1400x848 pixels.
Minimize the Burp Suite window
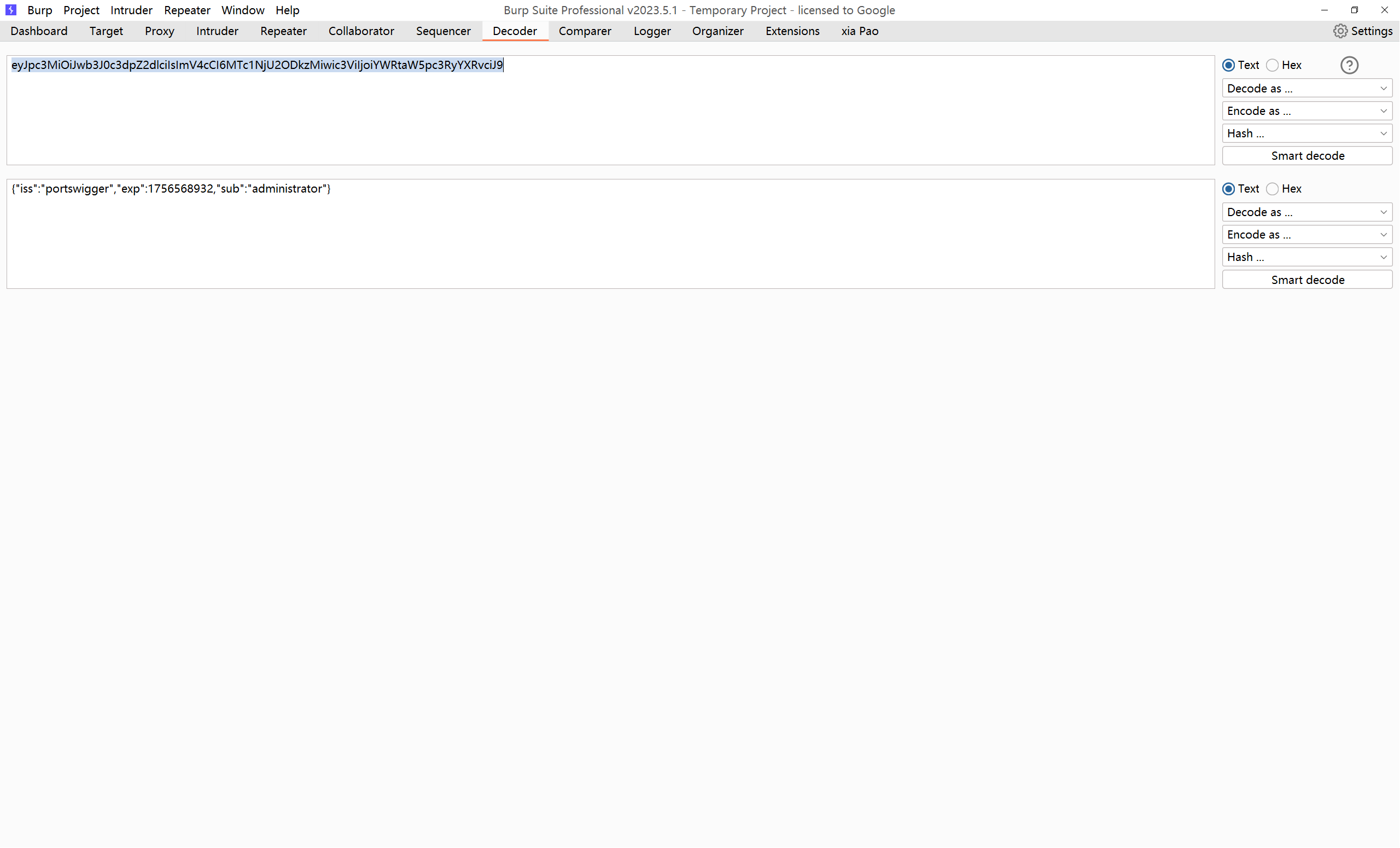pos(1324,10)
